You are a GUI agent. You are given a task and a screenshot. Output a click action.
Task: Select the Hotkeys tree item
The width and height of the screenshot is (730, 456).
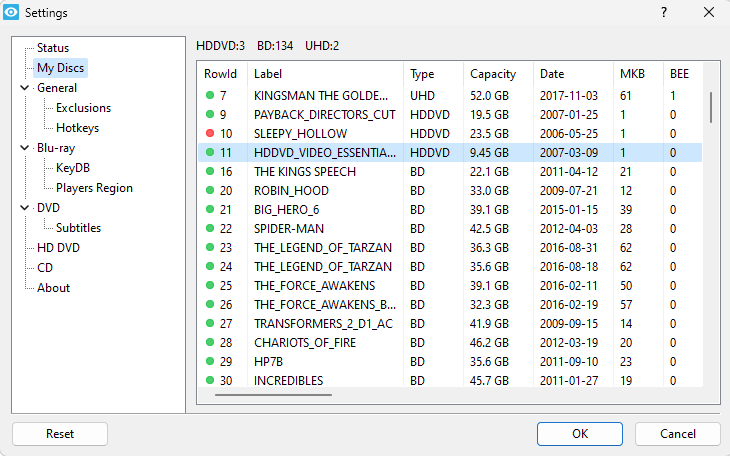click(77, 128)
